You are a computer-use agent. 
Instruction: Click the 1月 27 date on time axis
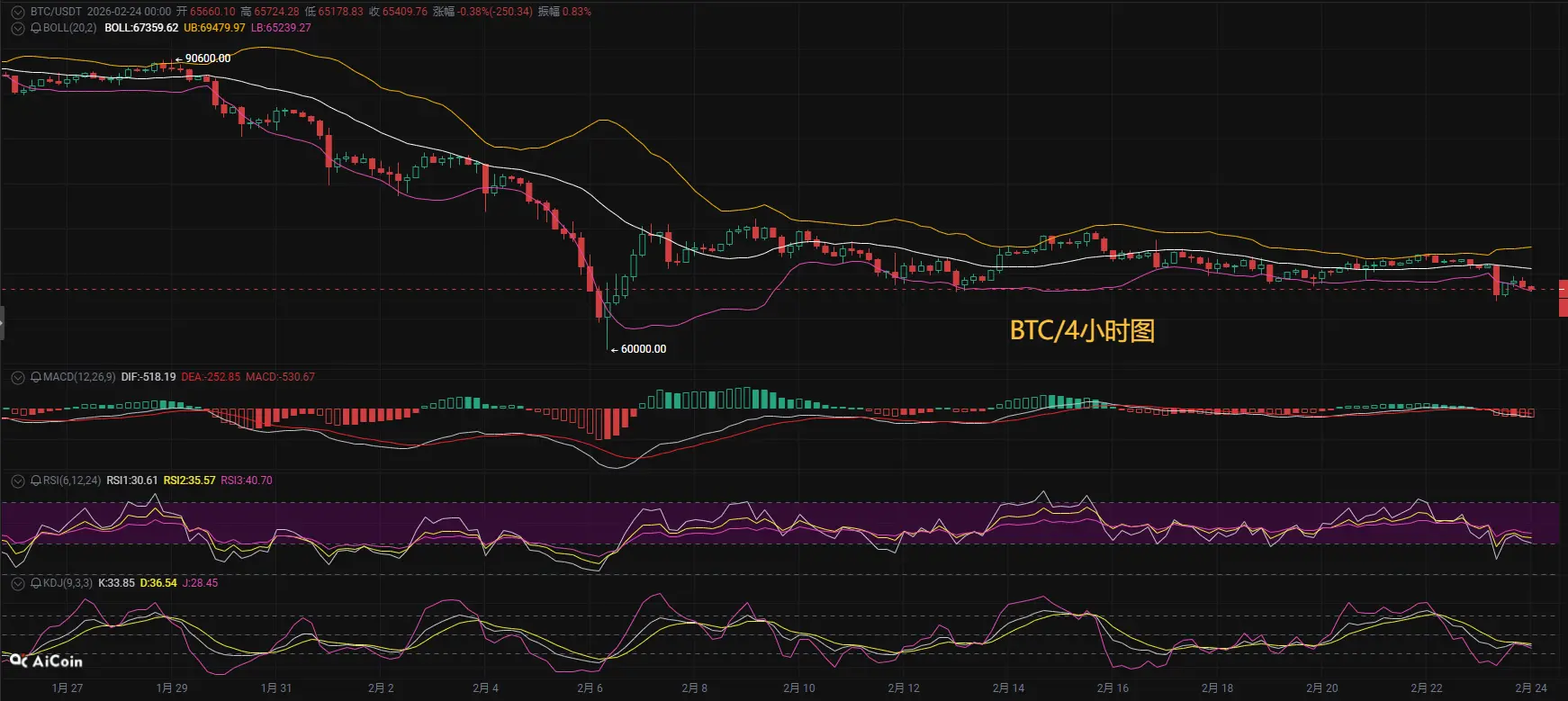[68, 688]
